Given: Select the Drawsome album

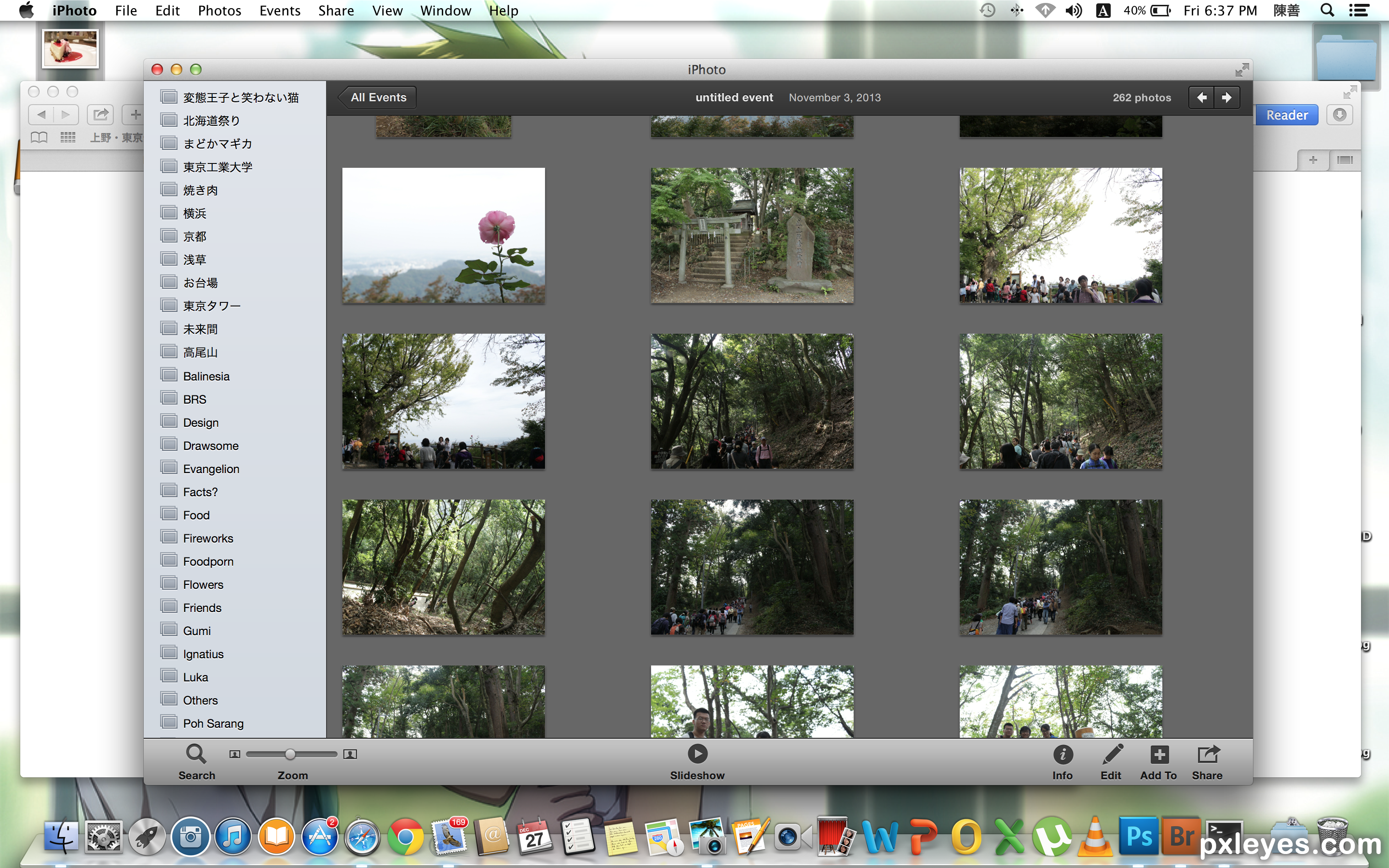Looking at the screenshot, I should click(x=211, y=446).
